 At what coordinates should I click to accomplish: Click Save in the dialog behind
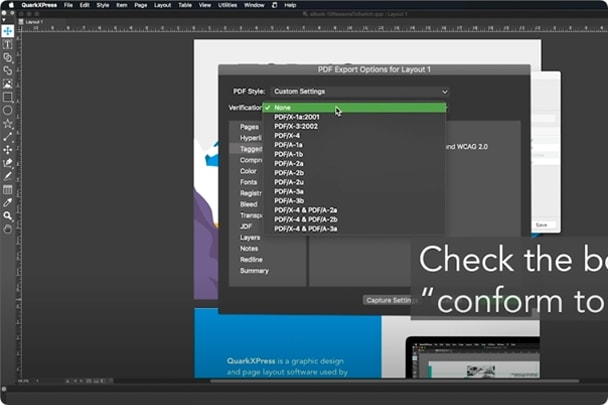(541, 225)
